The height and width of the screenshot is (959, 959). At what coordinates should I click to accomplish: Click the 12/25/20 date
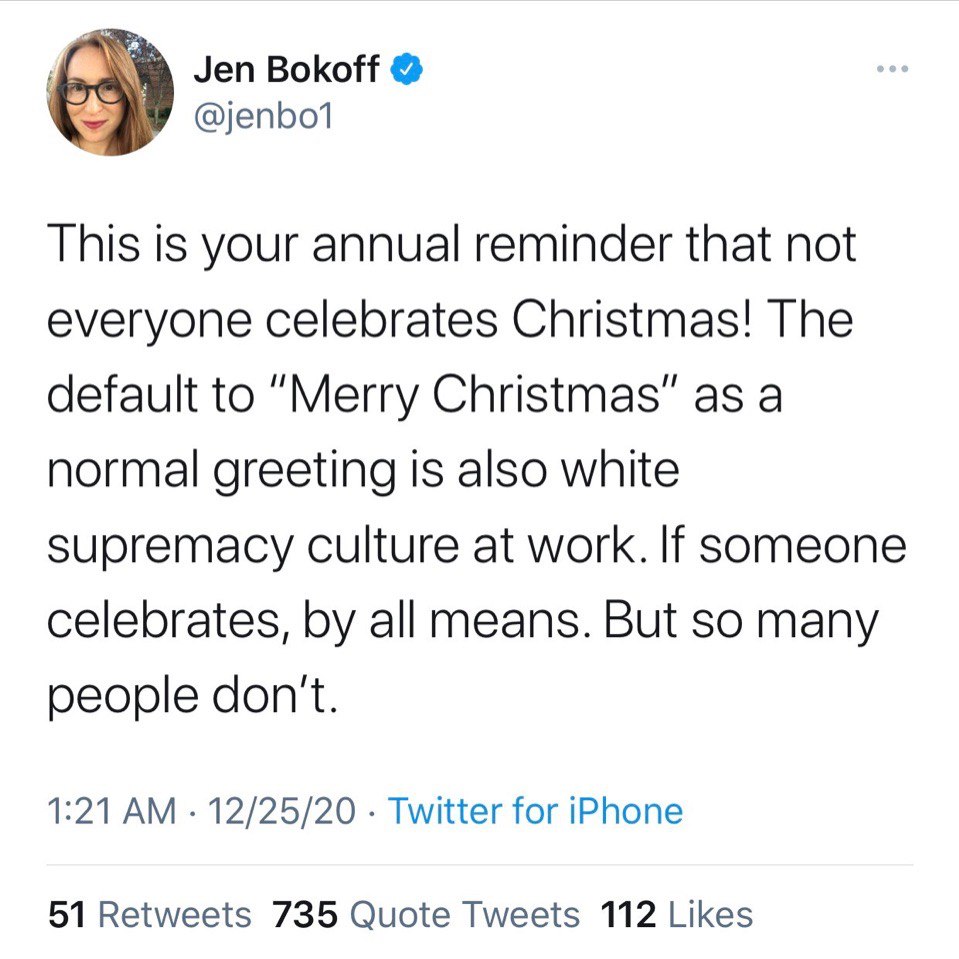[281, 810]
